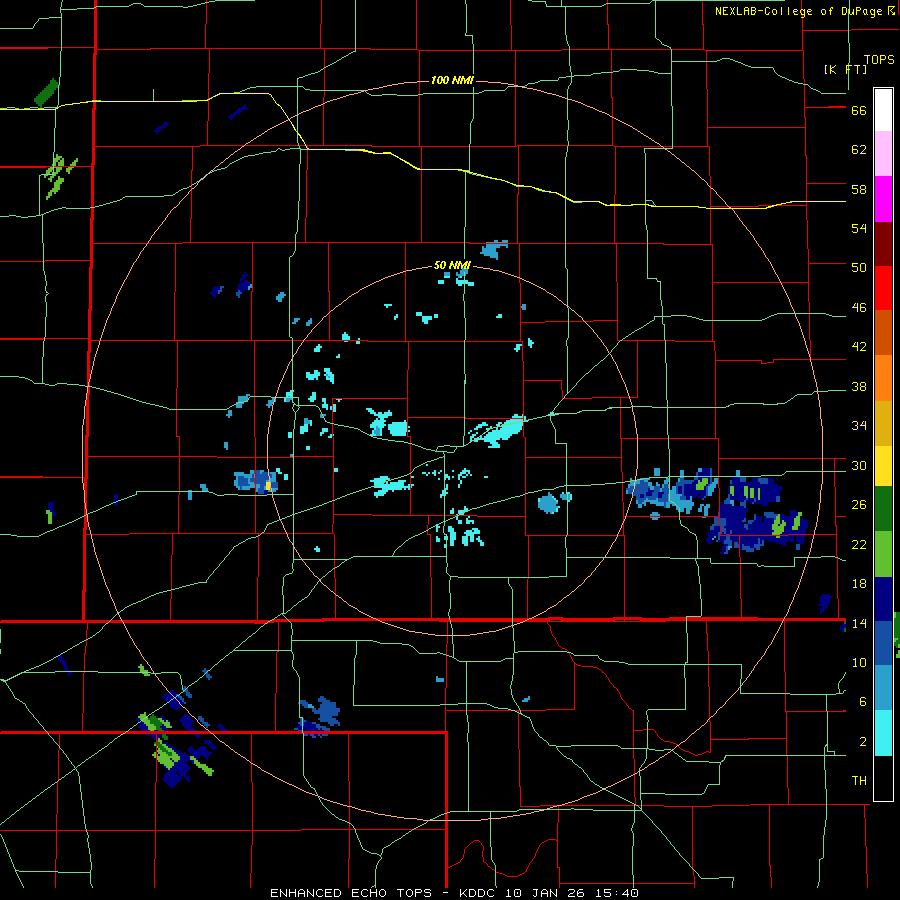
Task: Click the bright red legend color band
Action: (883, 288)
